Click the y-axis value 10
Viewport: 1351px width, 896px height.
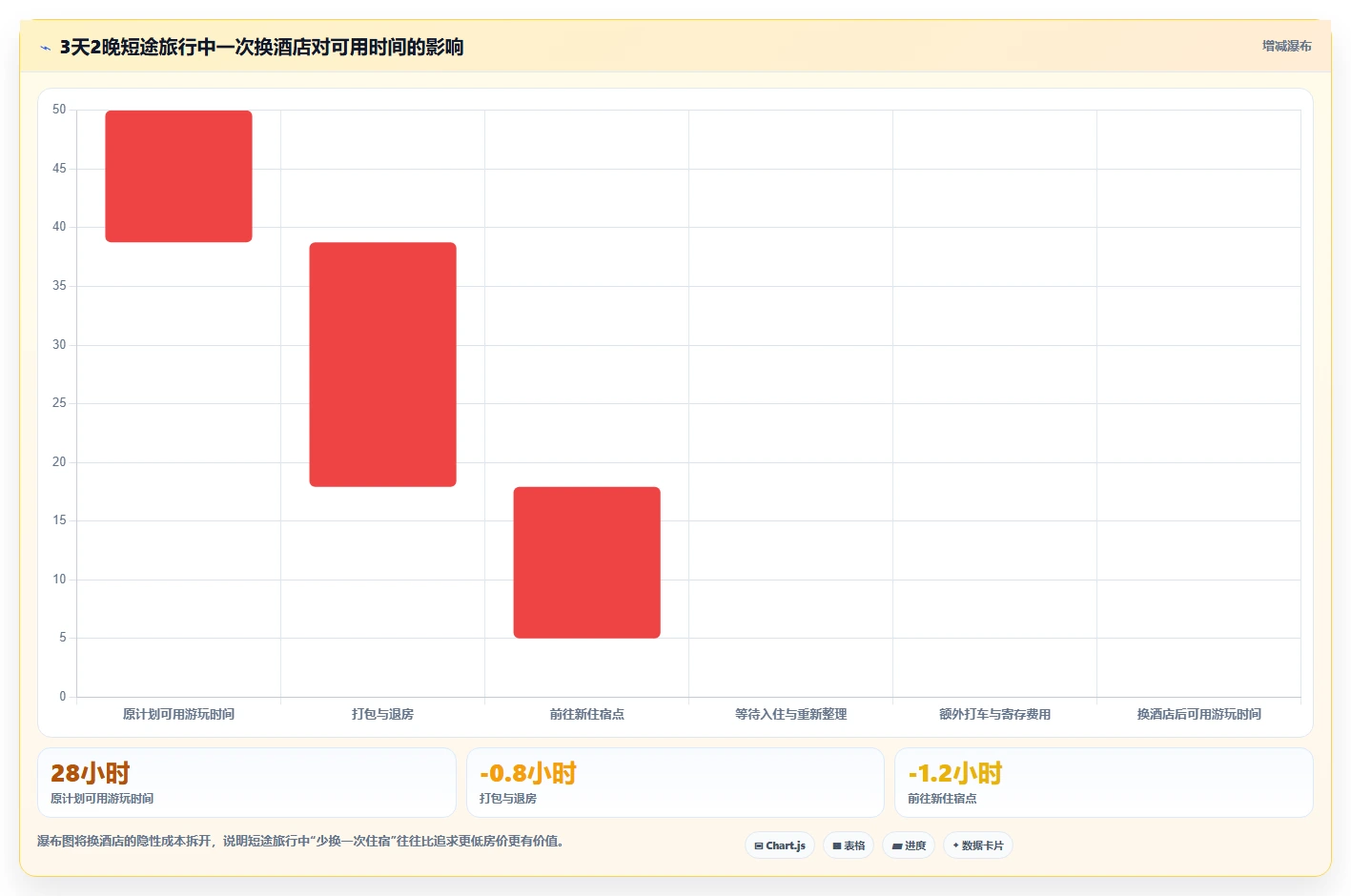(x=59, y=580)
